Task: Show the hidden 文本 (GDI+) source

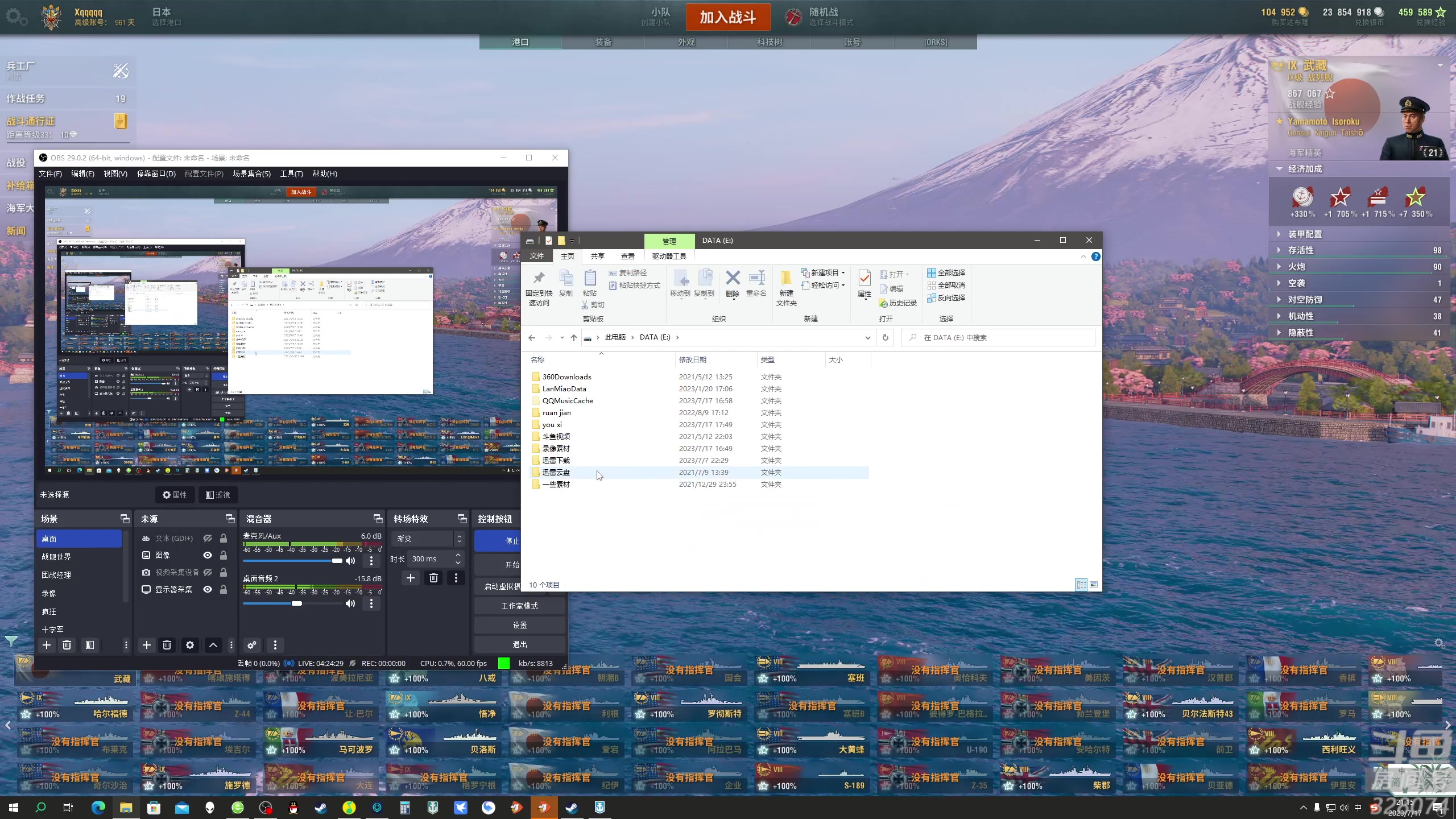Action: tap(208, 538)
